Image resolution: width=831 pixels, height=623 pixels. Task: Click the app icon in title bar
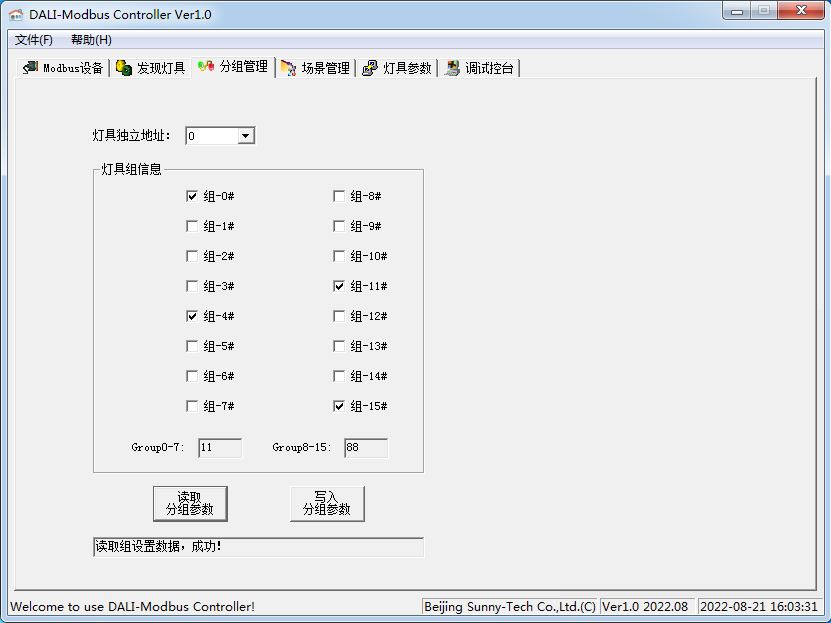(x=16, y=14)
